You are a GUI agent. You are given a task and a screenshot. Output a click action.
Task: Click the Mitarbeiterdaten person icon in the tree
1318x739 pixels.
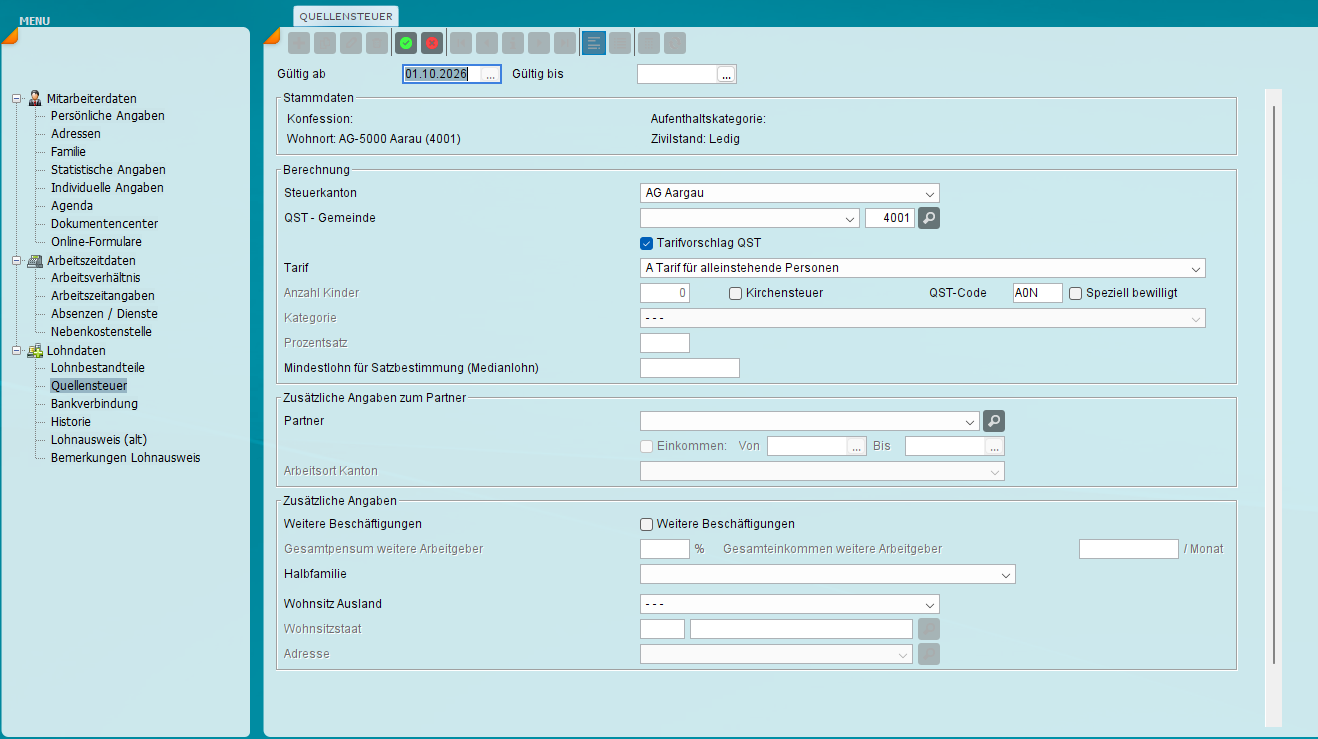35,98
